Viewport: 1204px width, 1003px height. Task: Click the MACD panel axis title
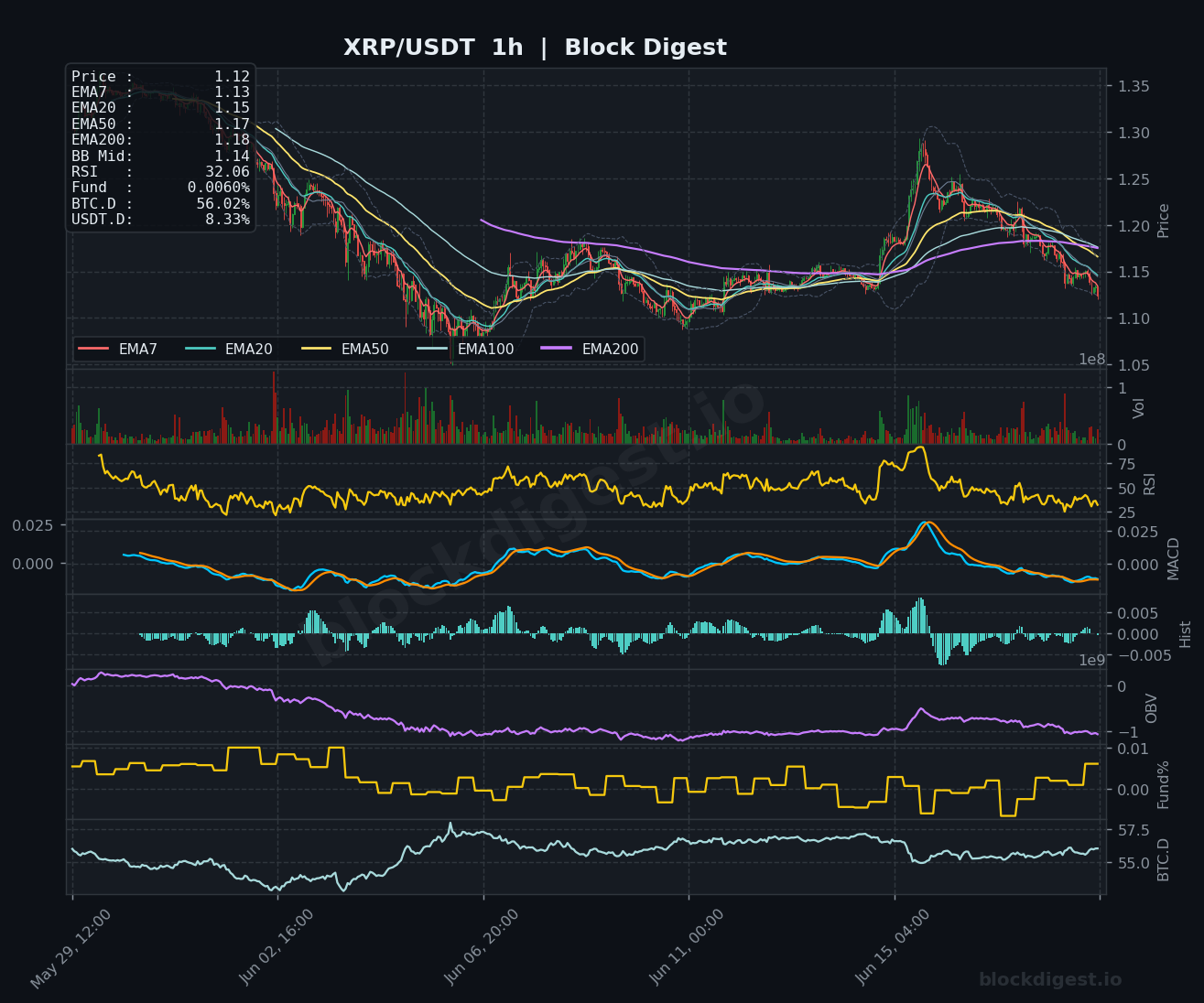[1174, 558]
